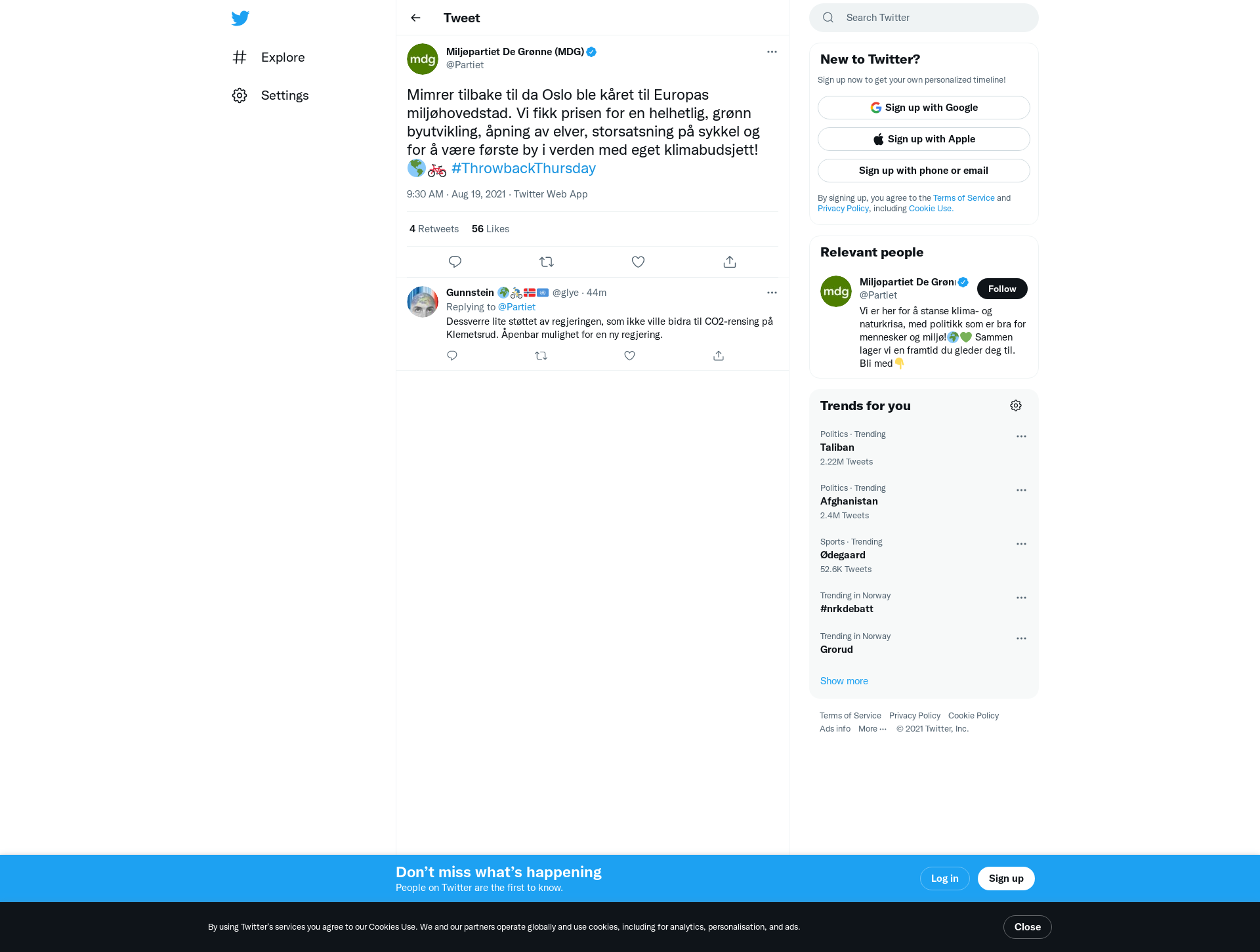Retweet Gunnstein's reply
1260x952 pixels.
coord(541,356)
